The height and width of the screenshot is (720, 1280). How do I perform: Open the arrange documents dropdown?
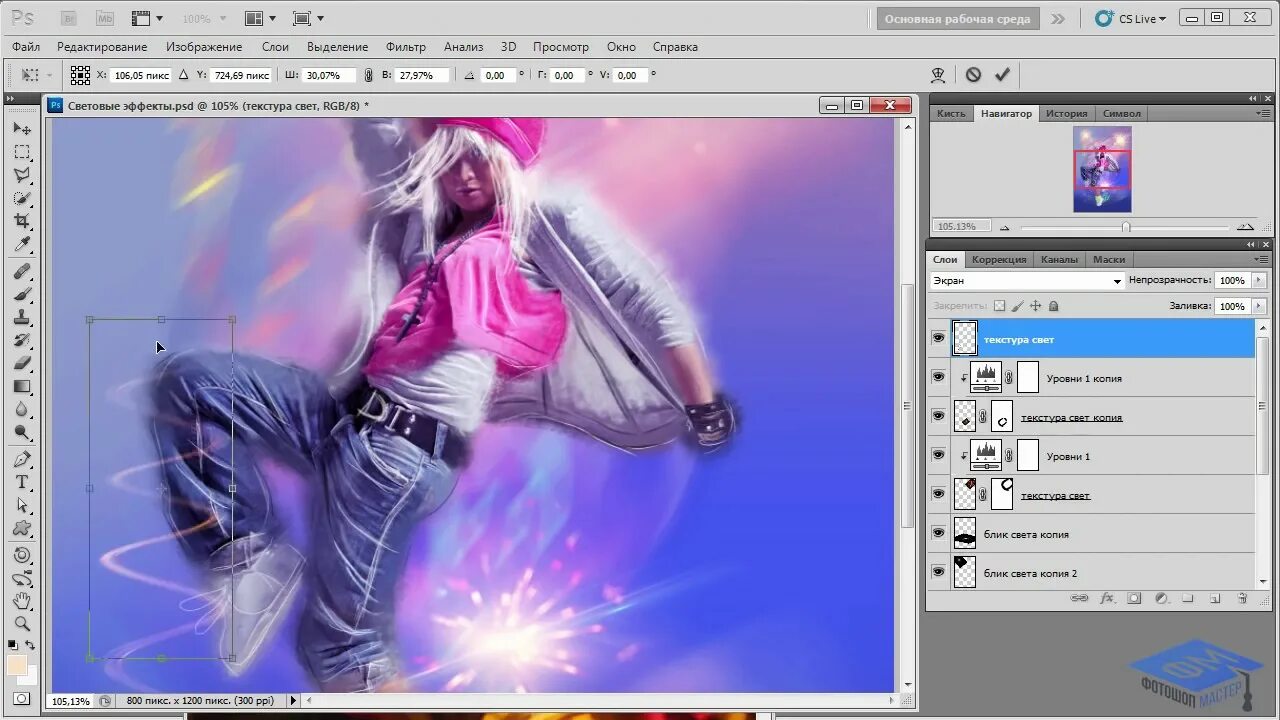[x=261, y=18]
